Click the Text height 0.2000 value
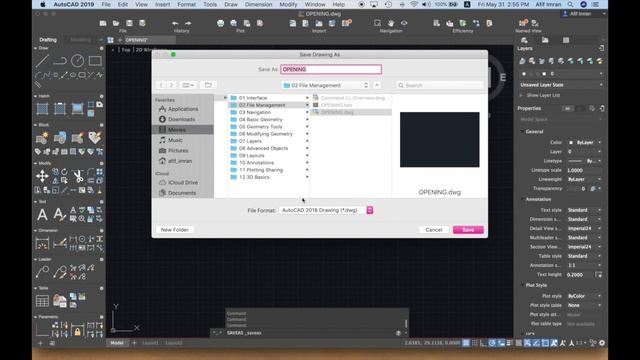The height and width of the screenshot is (360, 640). [x=575, y=275]
